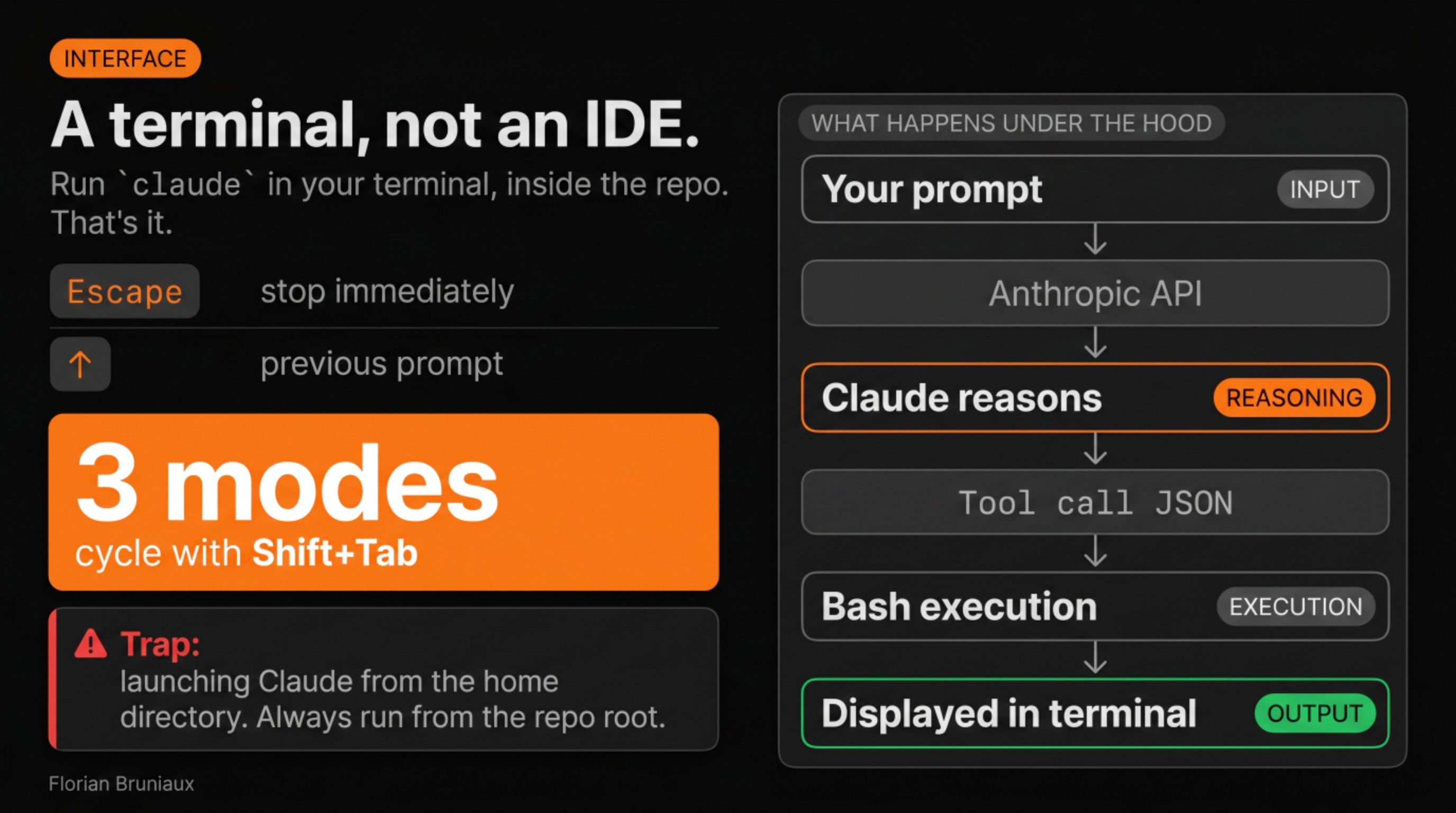Click the down arrow below 'Bash execution'
The image size is (1456, 813).
[1095, 657]
